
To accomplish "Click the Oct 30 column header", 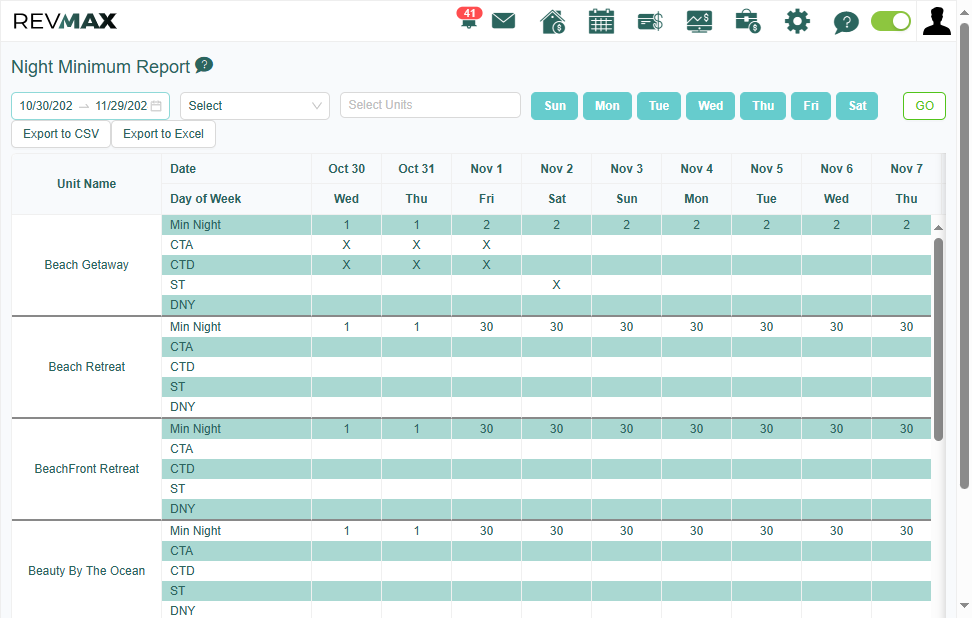I will [x=347, y=169].
